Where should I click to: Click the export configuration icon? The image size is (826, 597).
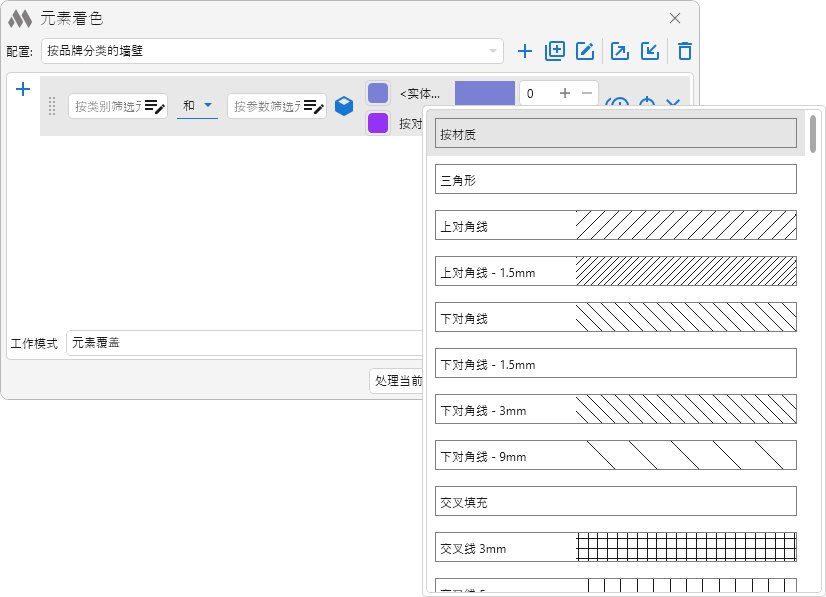point(620,51)
